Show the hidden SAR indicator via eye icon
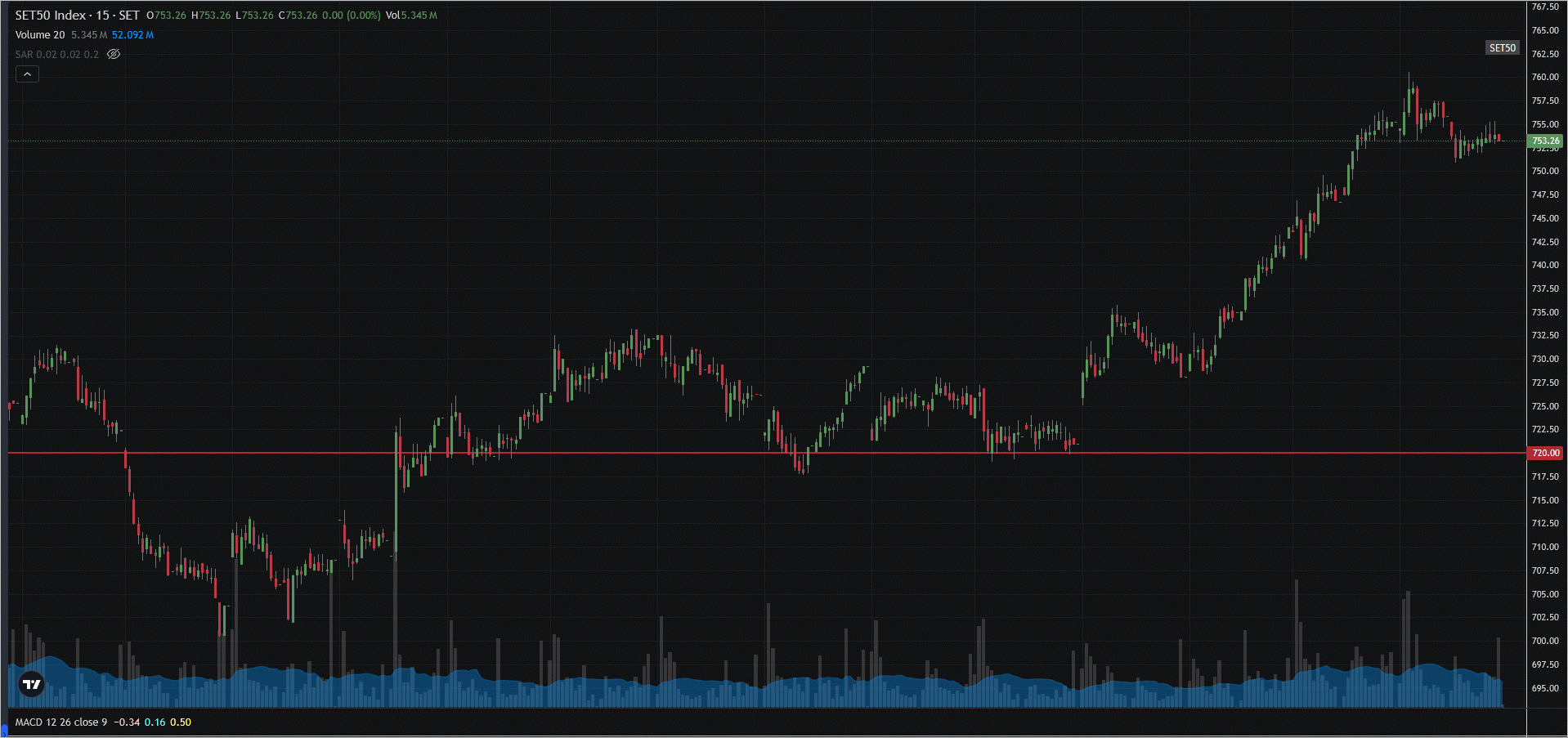The width and height of the screenshot is (1568, 738). pyautogui.click(x=114, y=55)
